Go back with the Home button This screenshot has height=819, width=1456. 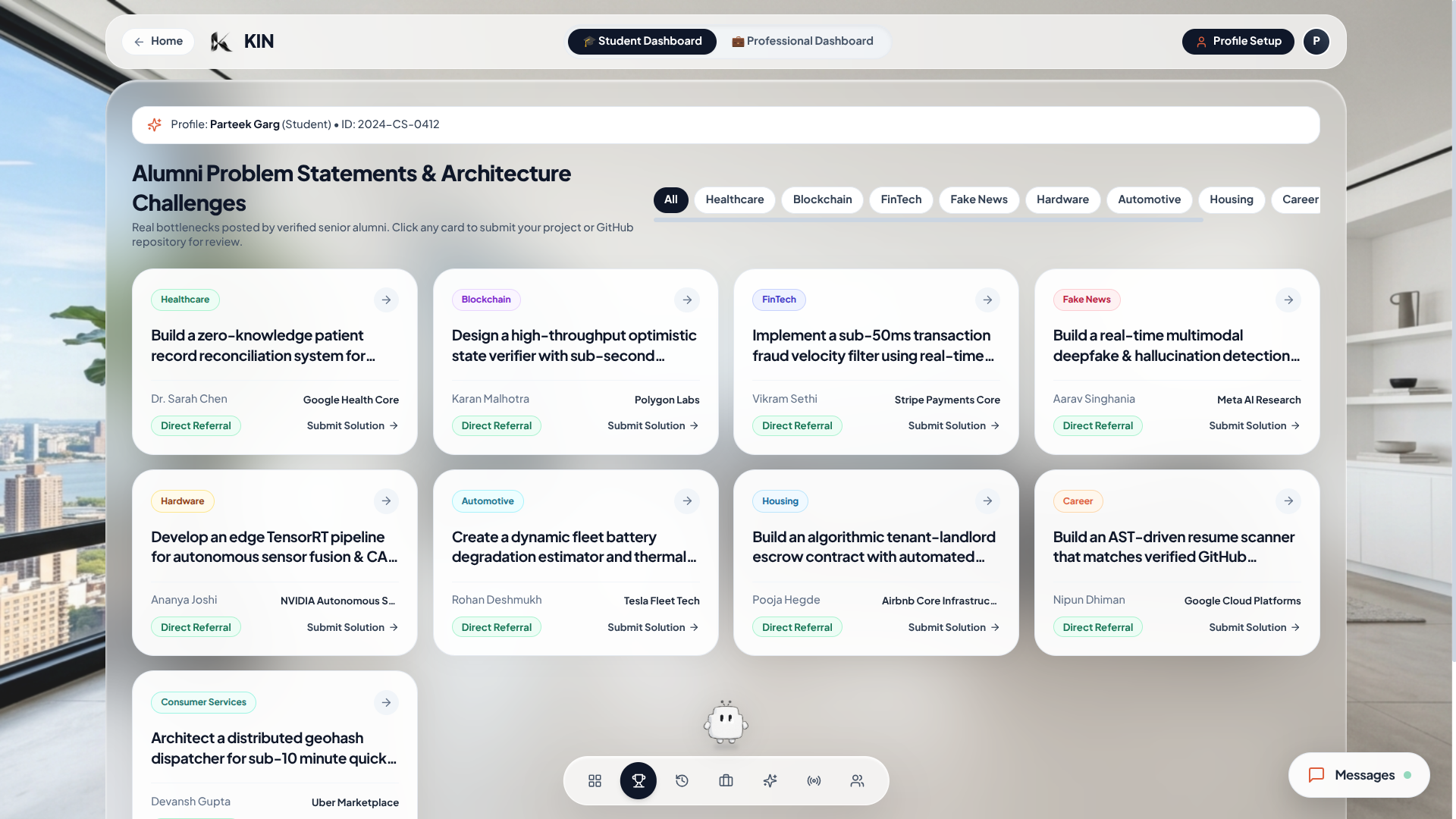[158, 42]
